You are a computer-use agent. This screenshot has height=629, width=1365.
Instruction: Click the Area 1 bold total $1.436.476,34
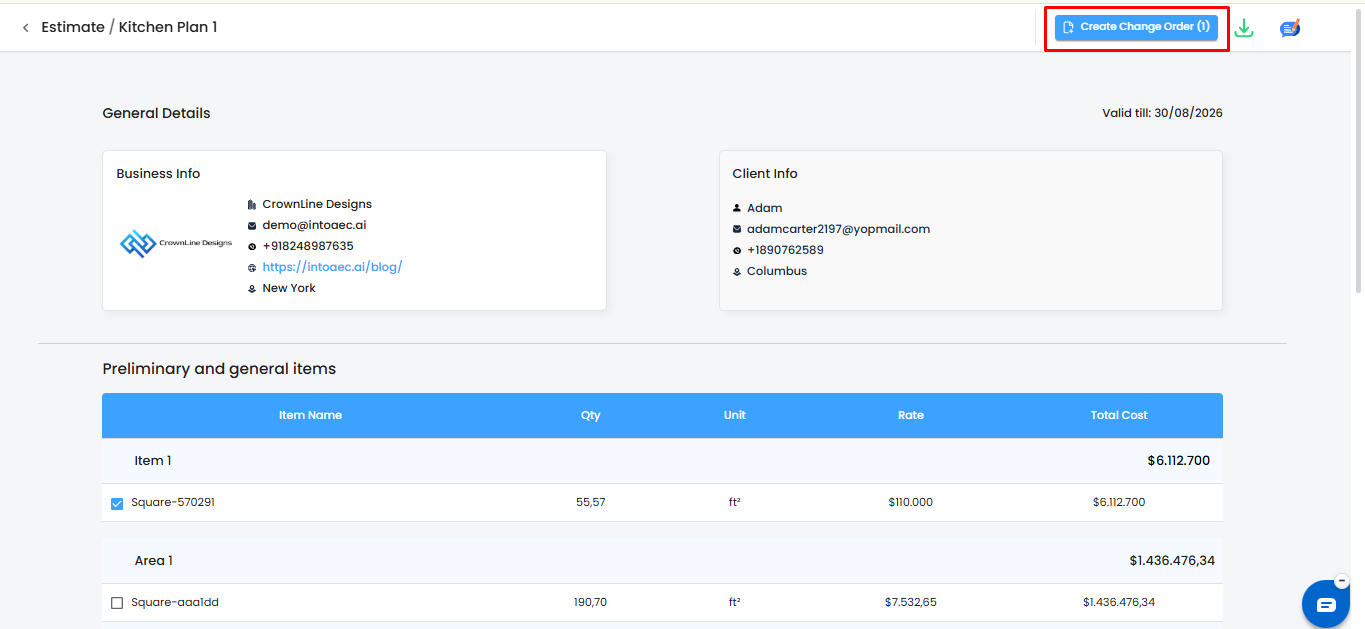click(1172, 561)
